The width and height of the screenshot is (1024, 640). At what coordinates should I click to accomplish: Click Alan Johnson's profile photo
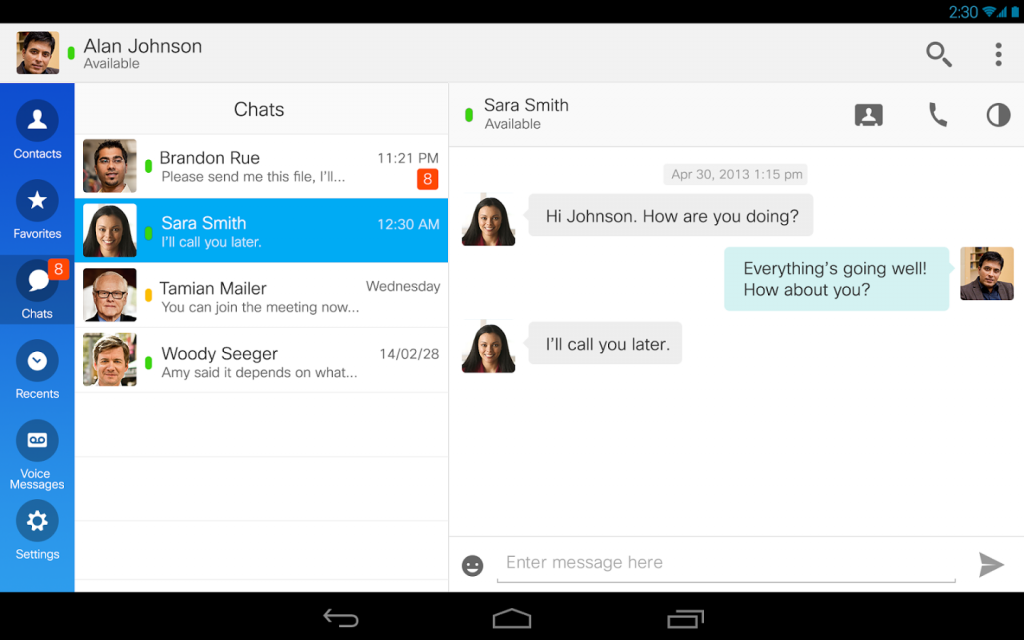point(38,53)
